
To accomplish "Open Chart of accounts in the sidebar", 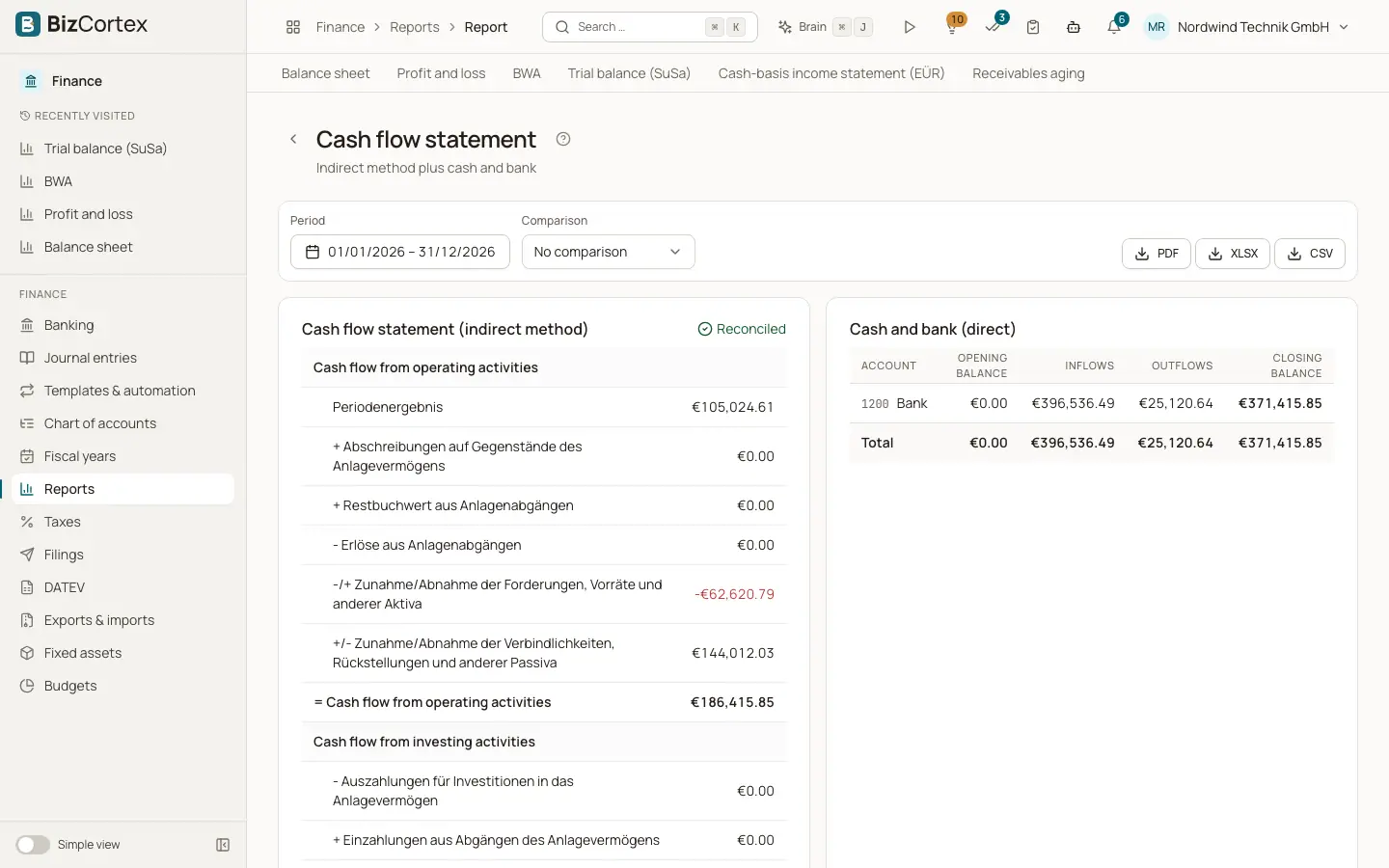I will pyautogui.click(x=123, y=423).
